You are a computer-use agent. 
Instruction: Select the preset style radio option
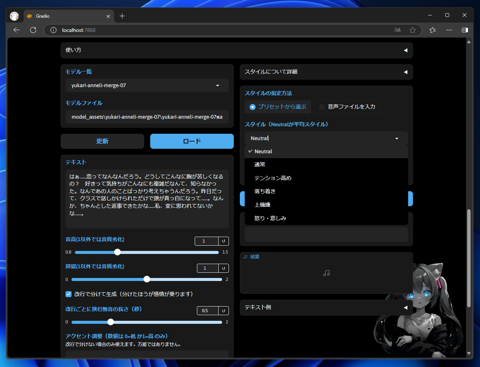pos(278,107)
